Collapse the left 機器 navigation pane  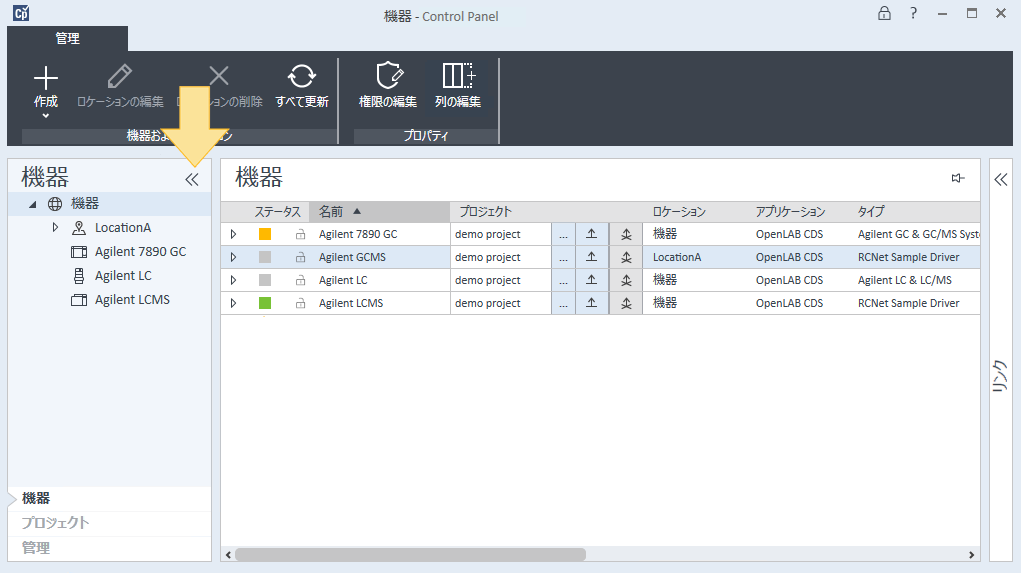coord(191,180)
